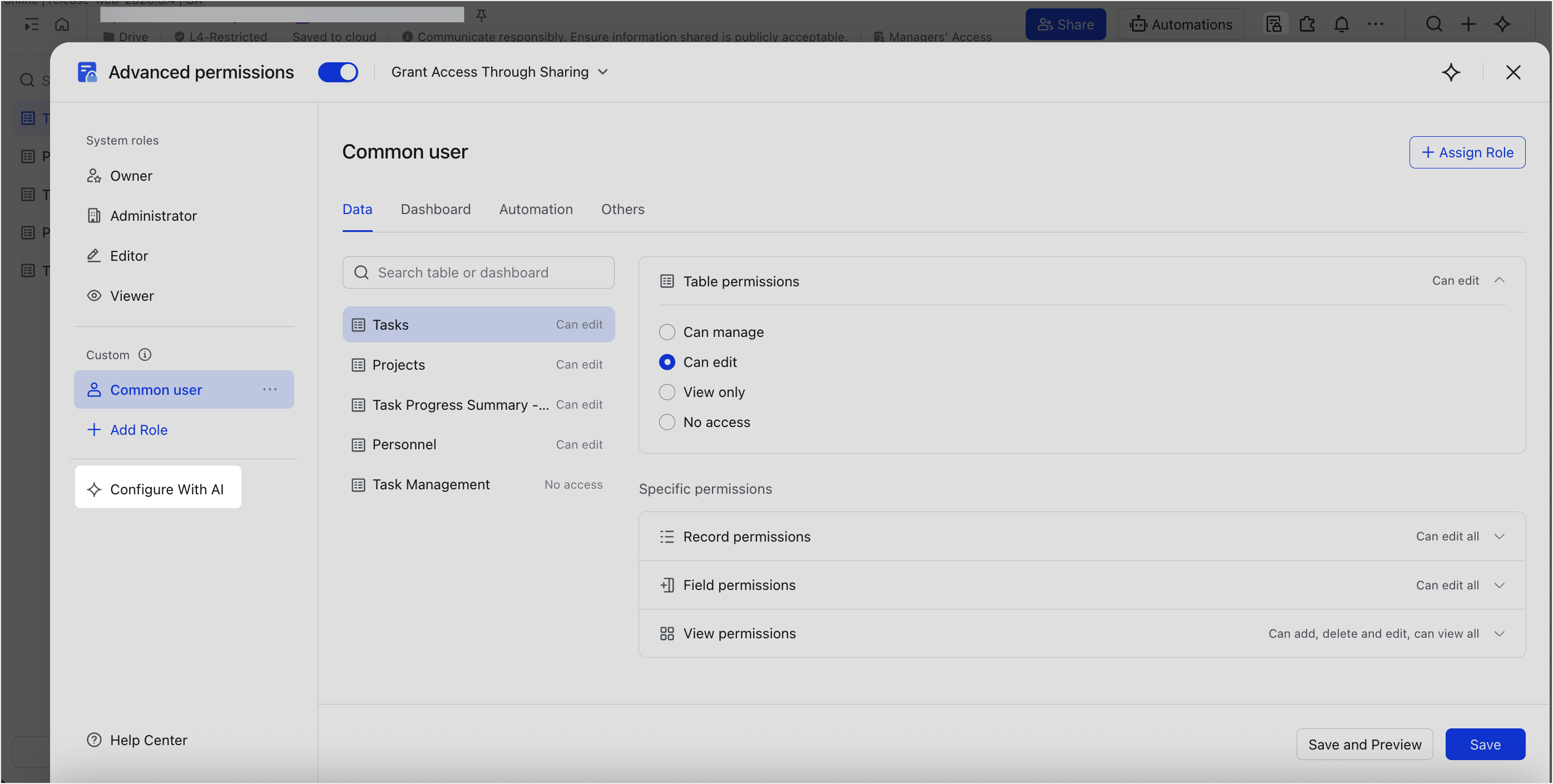This screenshot has height=784, width=1553.
Task: Click the advanced permissions icon in the top bar
Action: pos(1273,24)
